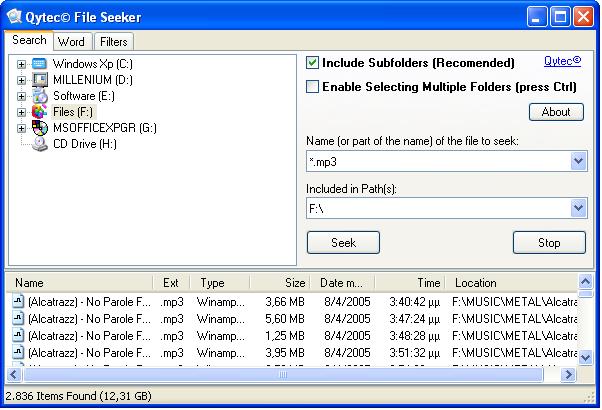Click the results scroll right arrow

(568, 375)
